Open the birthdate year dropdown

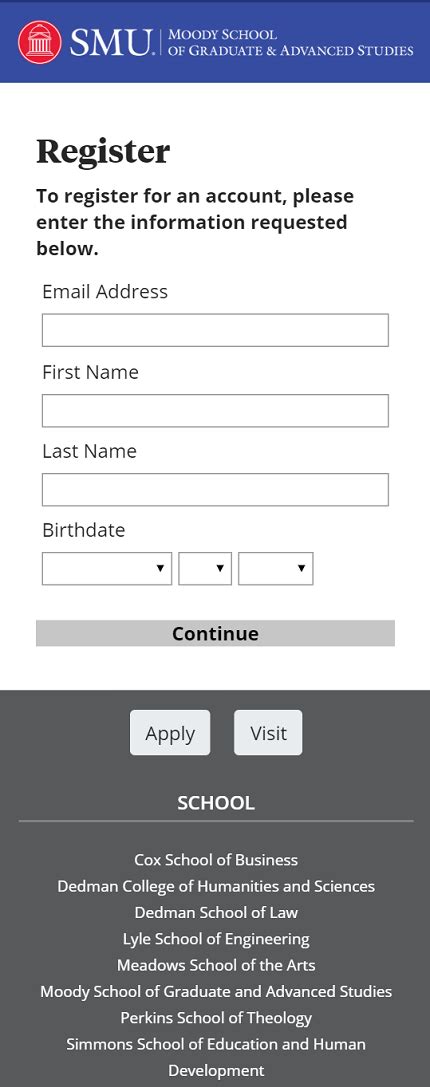click(275, 568)
